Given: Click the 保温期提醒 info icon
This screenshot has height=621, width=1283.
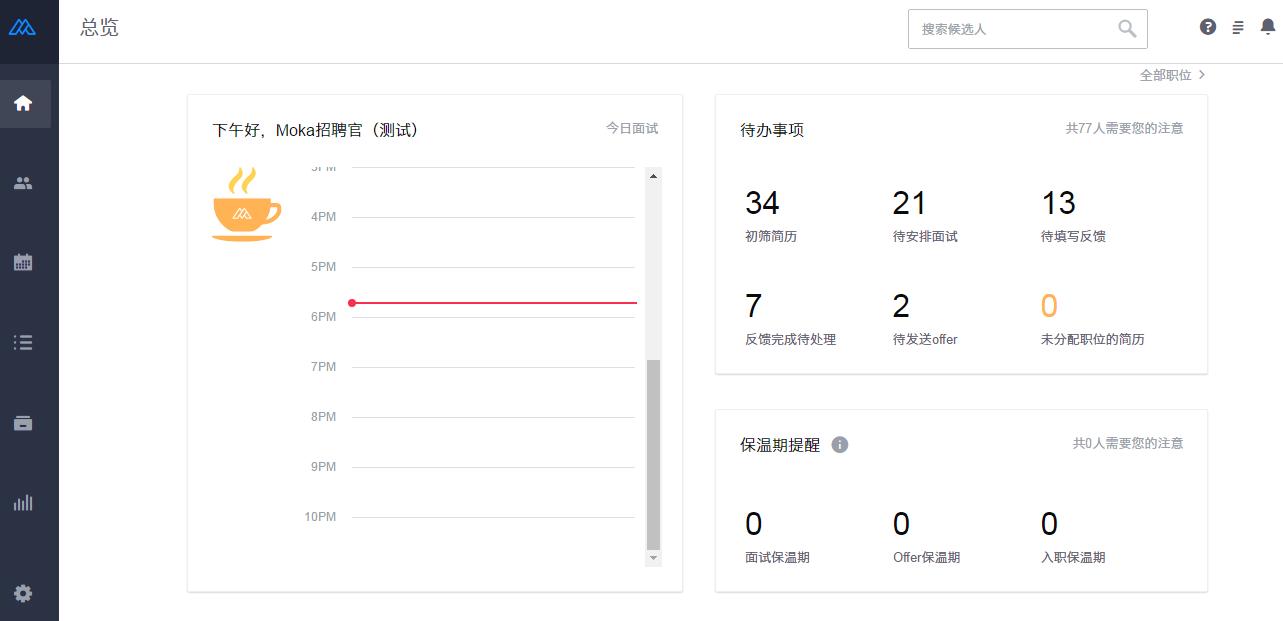Looking at the screenshot, I should [x=840, y=445].
